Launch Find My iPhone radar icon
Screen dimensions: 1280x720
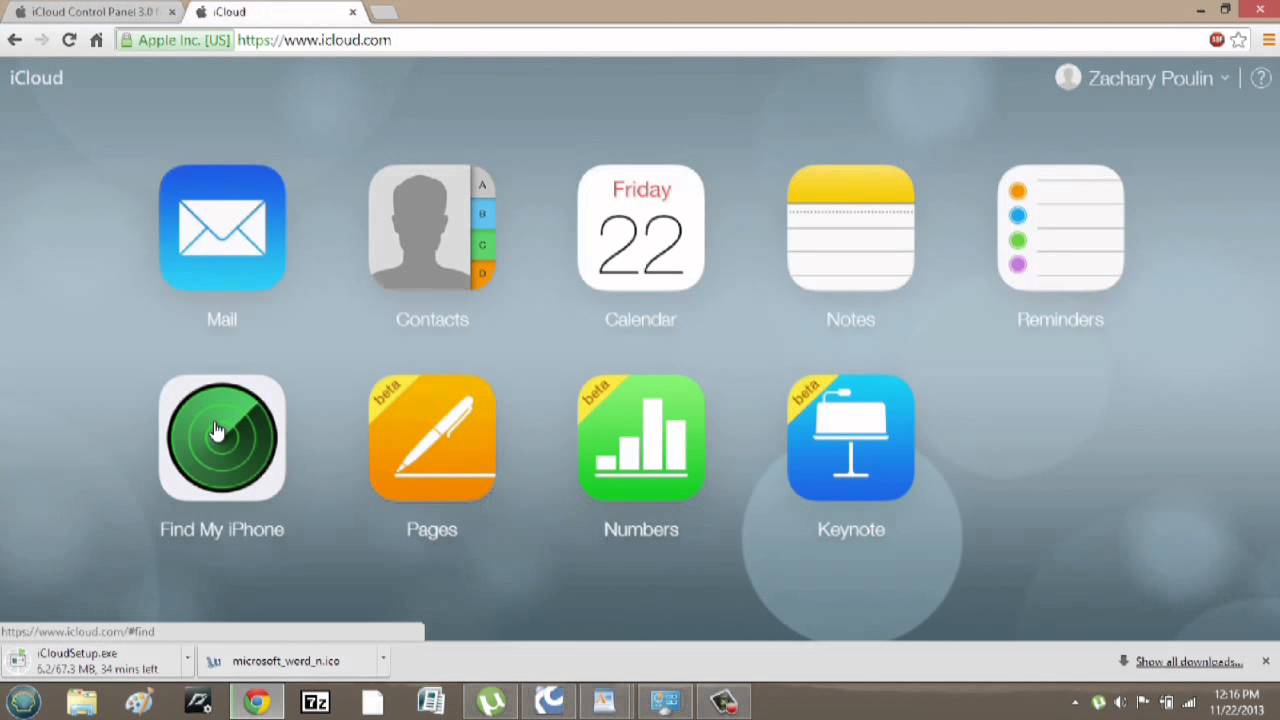click(x=222, y=438)
